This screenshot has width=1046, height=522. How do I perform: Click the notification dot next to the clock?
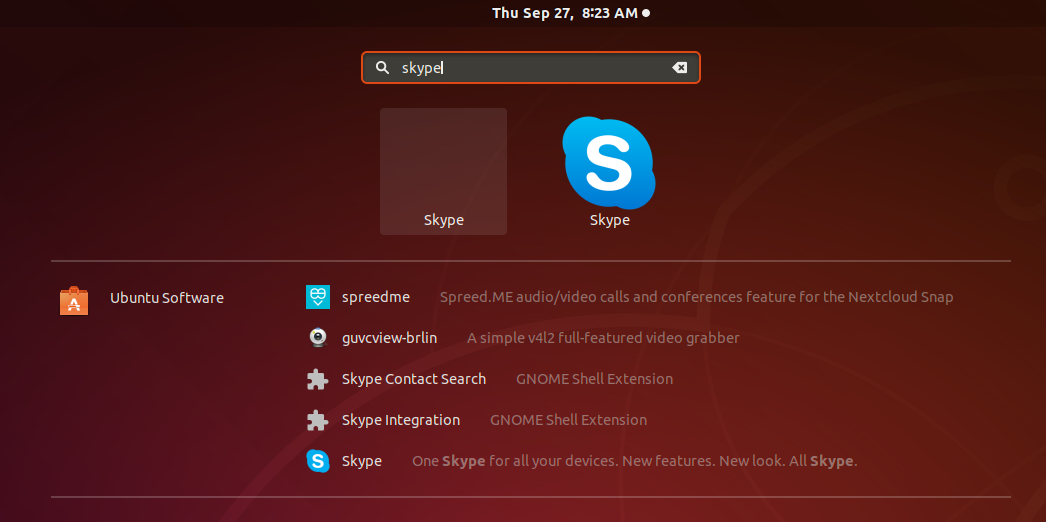646,13
